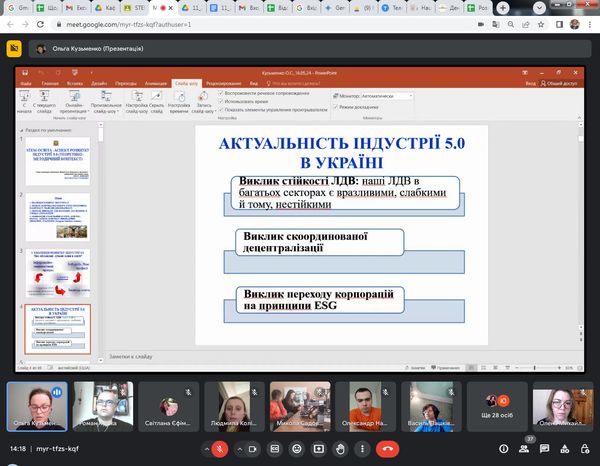Open the meeting details info icon
Viewport: 600px width, 466px height.
point(506,449)
